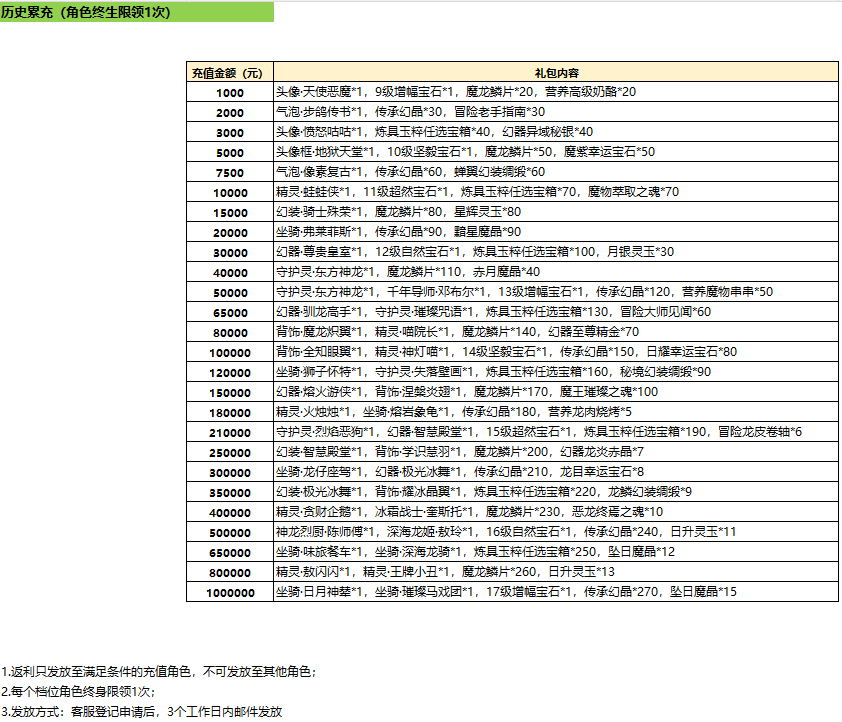
Task: Click the note about 发放方式 mail delivery
Action: 142,712
